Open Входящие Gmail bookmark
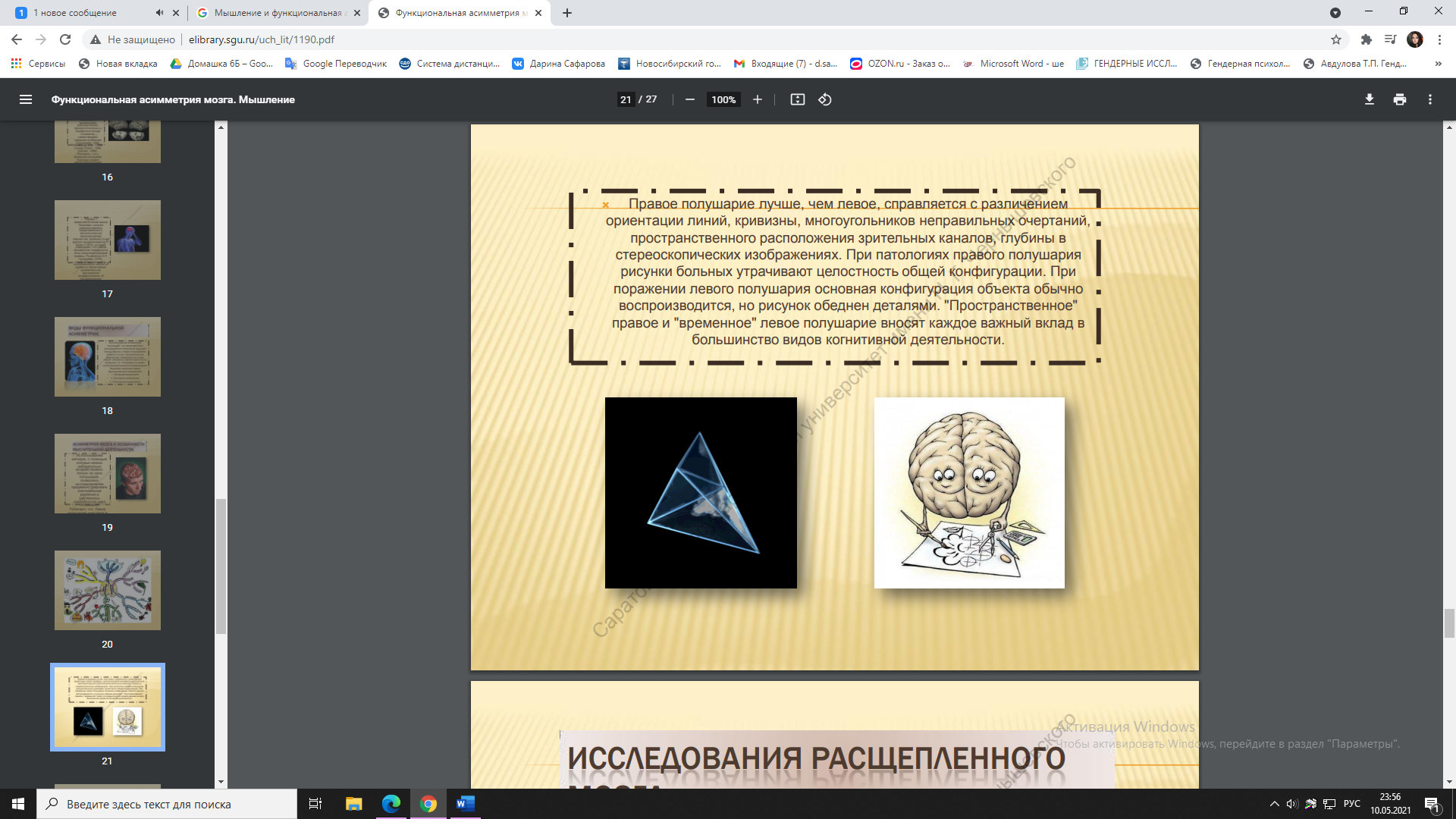The image size is (1456, 819). click(x=786, y=64)
